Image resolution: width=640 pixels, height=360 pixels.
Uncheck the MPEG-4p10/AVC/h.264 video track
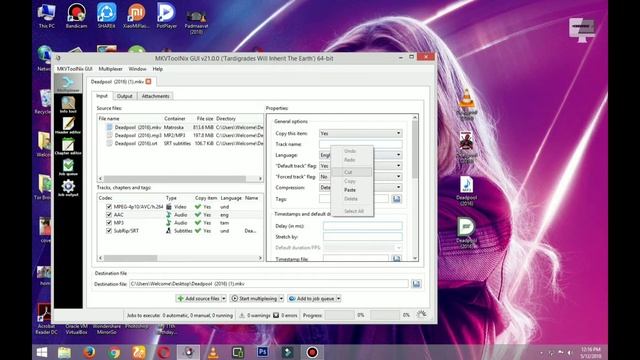pyautogui.click(x=109, y=207)
